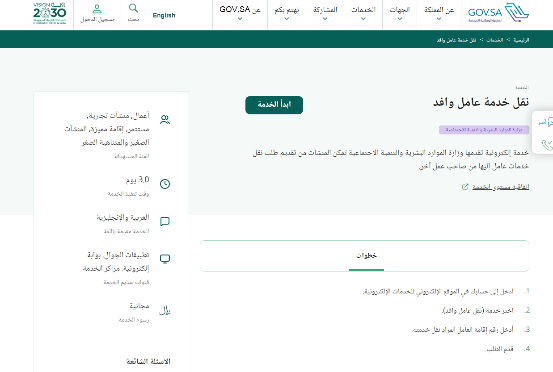
Task: Click step 2 about choosing transfer worker service
Action: (x=478, y=311)
